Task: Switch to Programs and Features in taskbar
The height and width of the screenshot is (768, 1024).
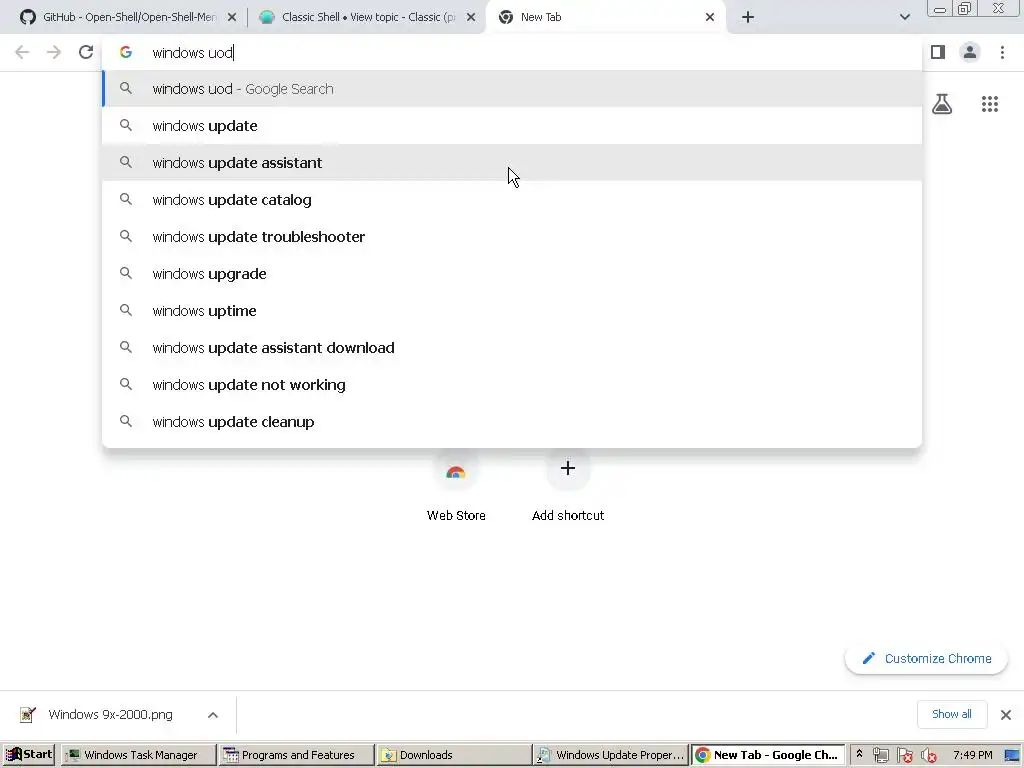Action: point(296,754)
